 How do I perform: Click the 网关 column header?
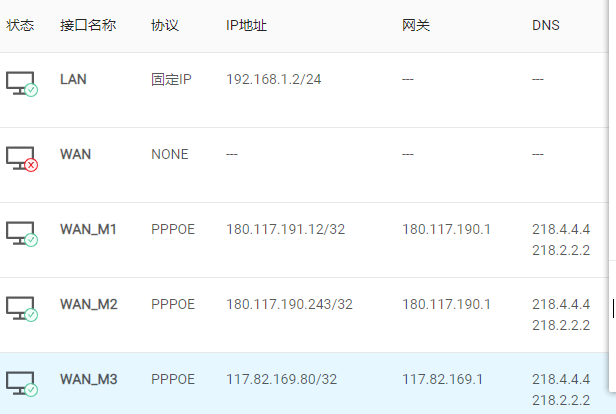point(416,25)
